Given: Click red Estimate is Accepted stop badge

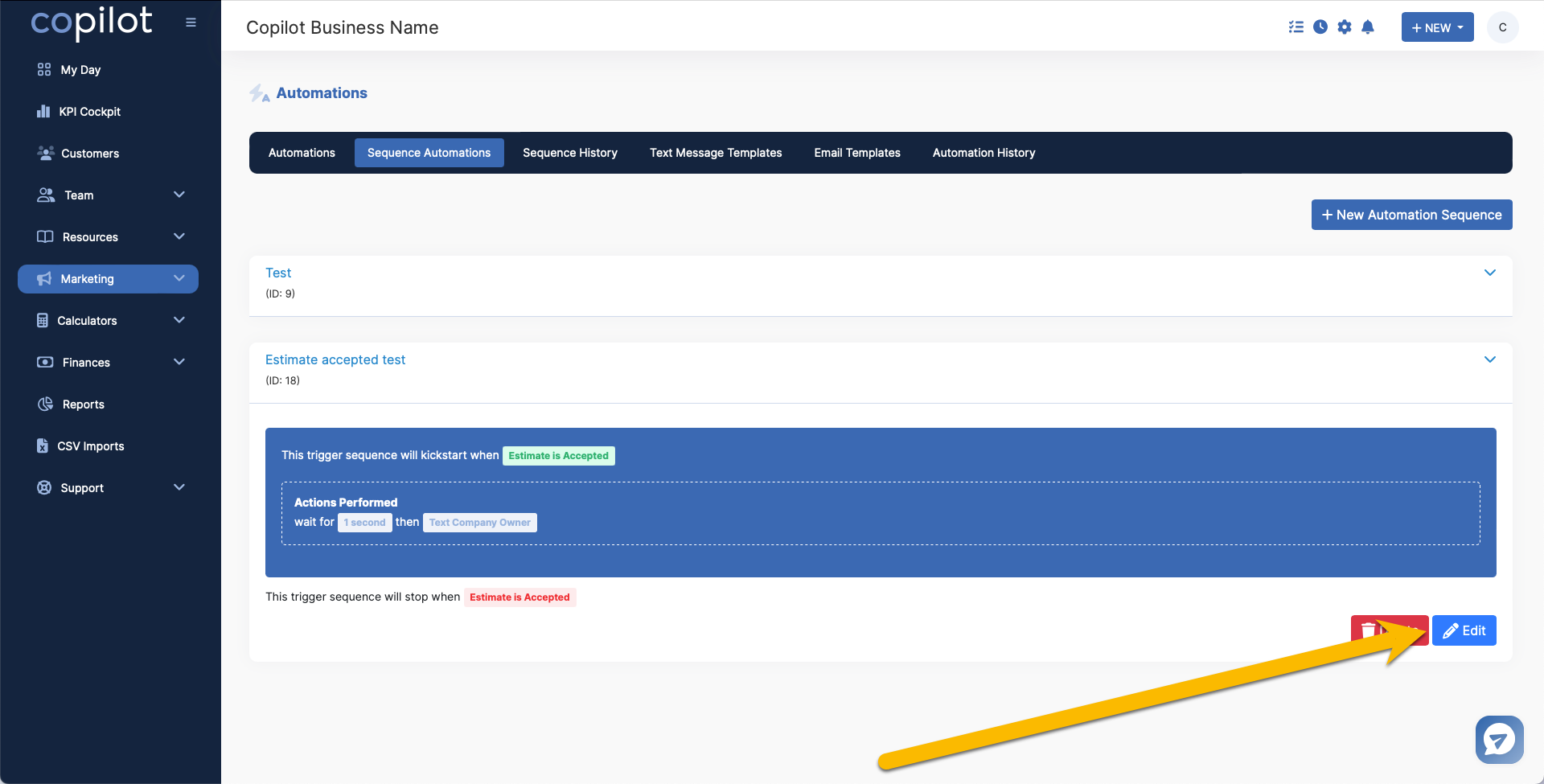Looking at the screenshot, I should coord(519,597).
